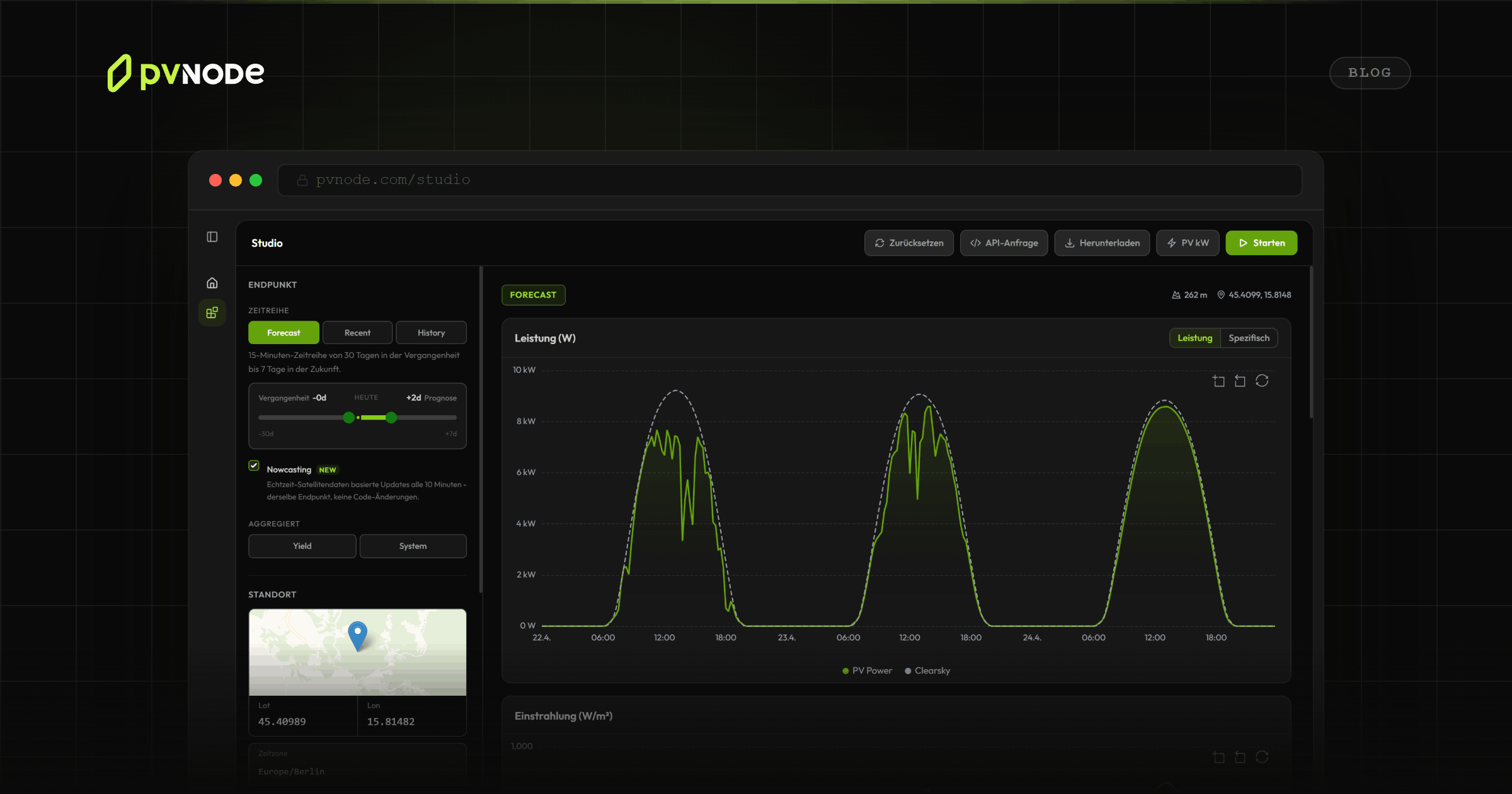Open the home icon in sidebar
1512x794 pixels.
[212, 283]
